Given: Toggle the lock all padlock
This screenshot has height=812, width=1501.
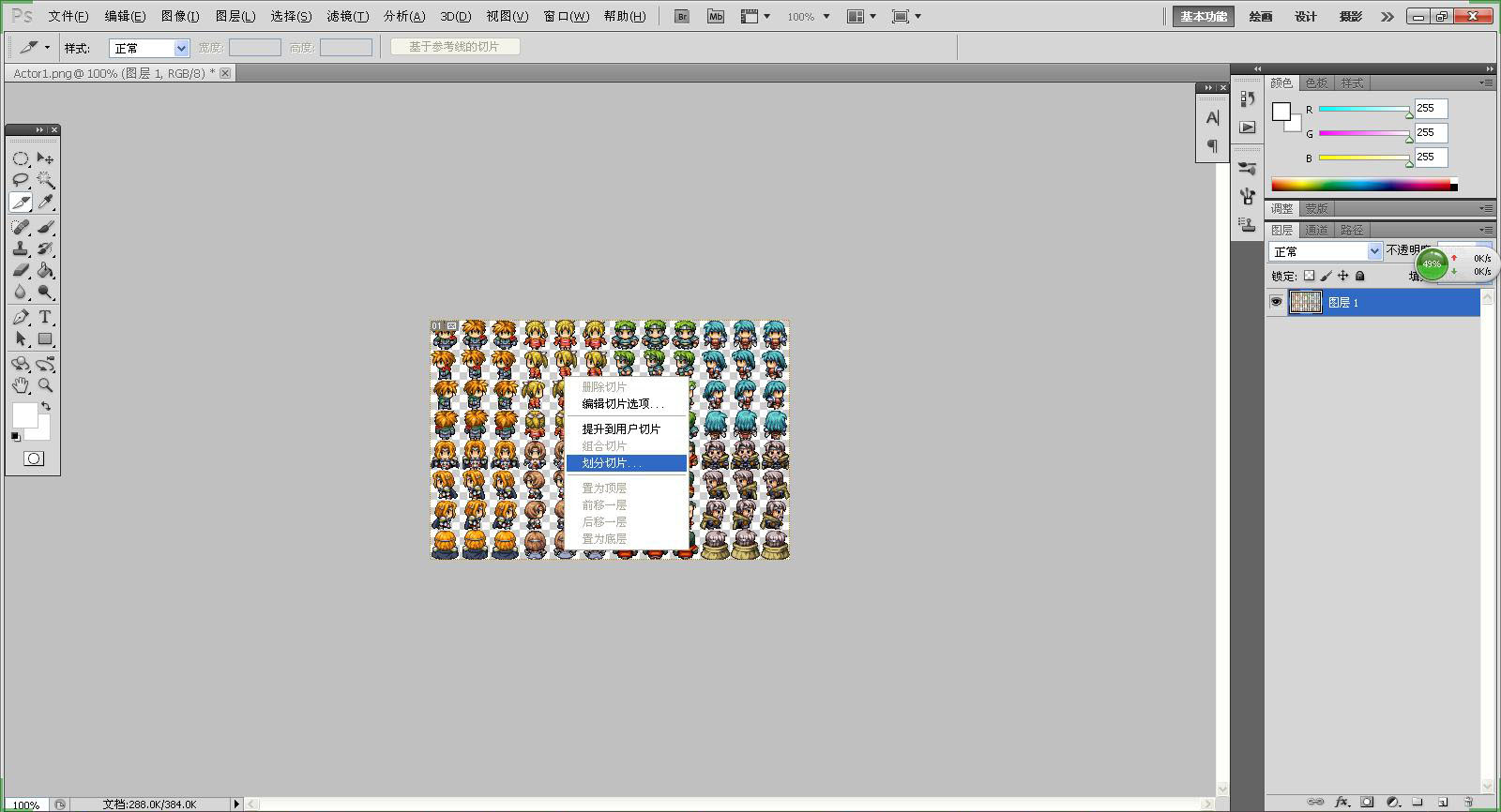Looking at the screenshot, I should pos(1360,276).
